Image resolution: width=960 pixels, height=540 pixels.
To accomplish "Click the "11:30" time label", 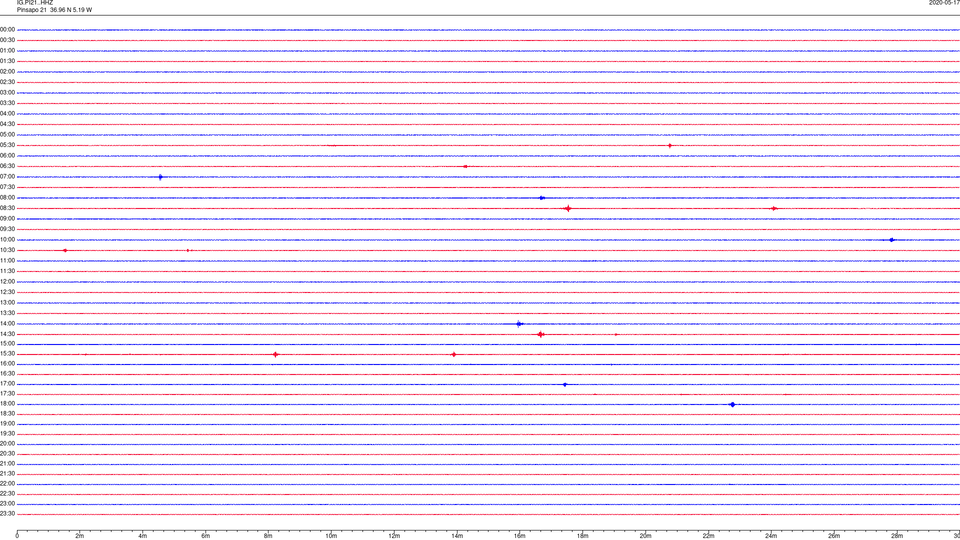I will coord(7,271).
